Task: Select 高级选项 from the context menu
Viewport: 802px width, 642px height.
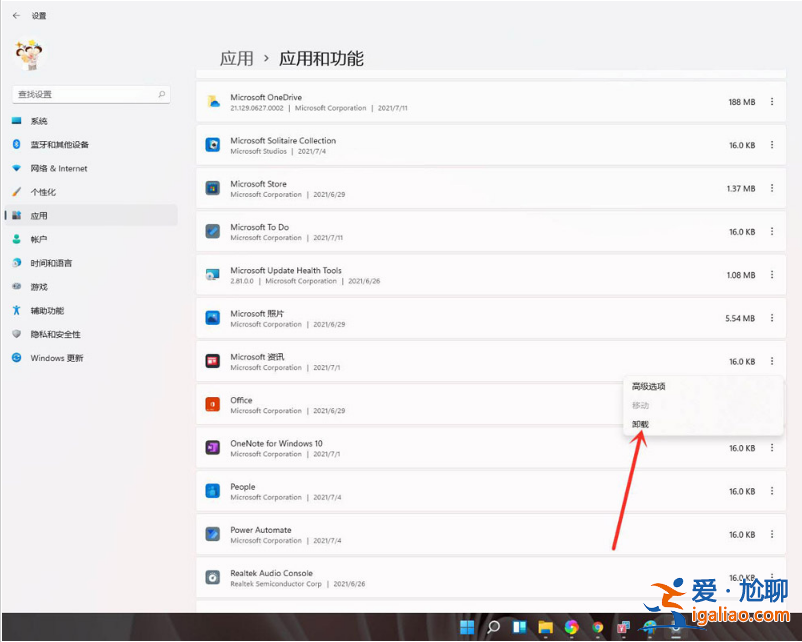Action: coord(649,386)
